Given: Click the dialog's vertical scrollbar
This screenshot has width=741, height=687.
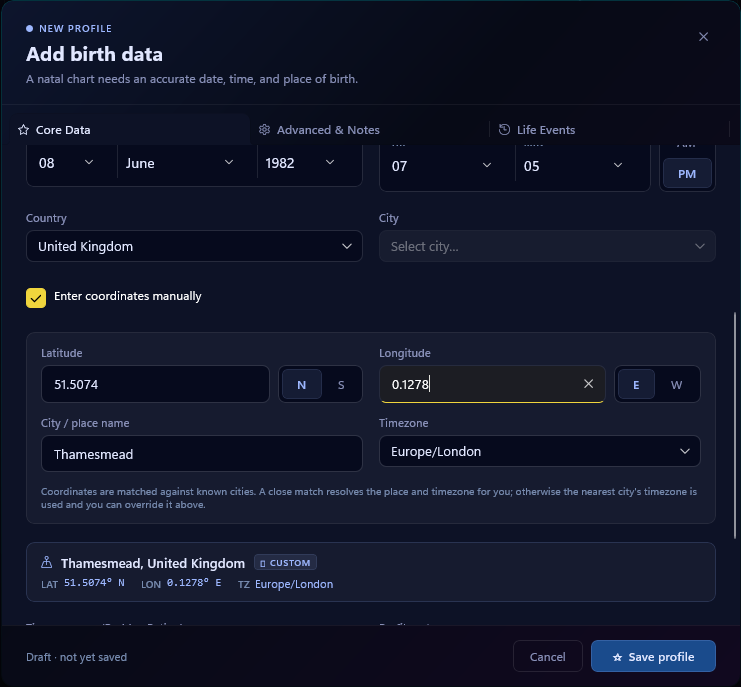Looking at the screenshot, I should click(735, 425).
